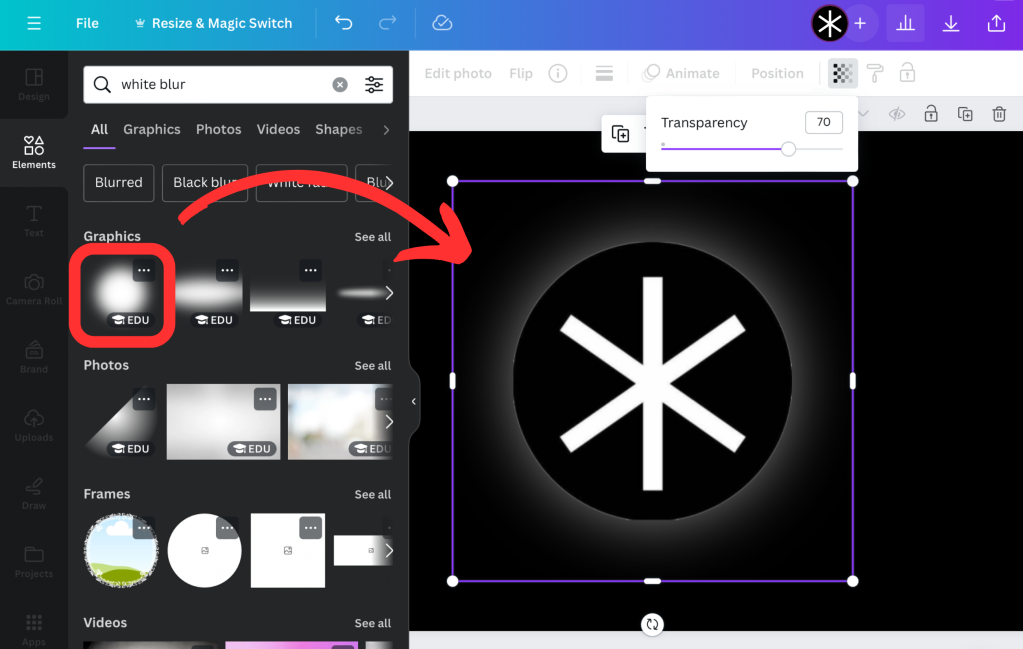Screen dimensions: 1023x649
Task: Clear the search text
Action: 340,85
